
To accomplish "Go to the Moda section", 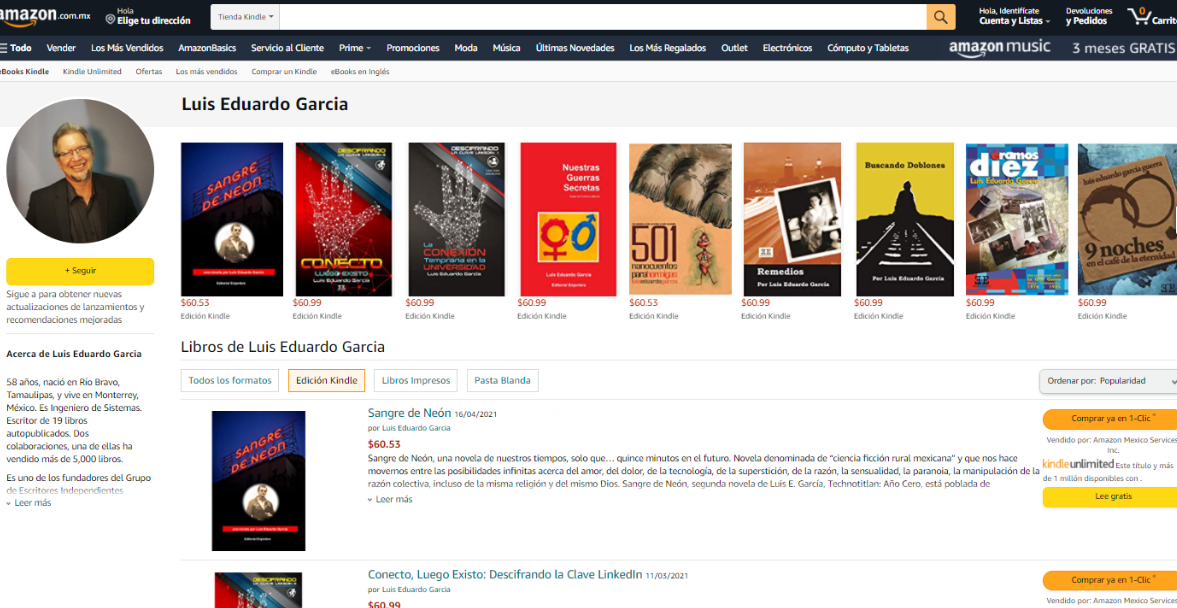I will click(465, 48).
